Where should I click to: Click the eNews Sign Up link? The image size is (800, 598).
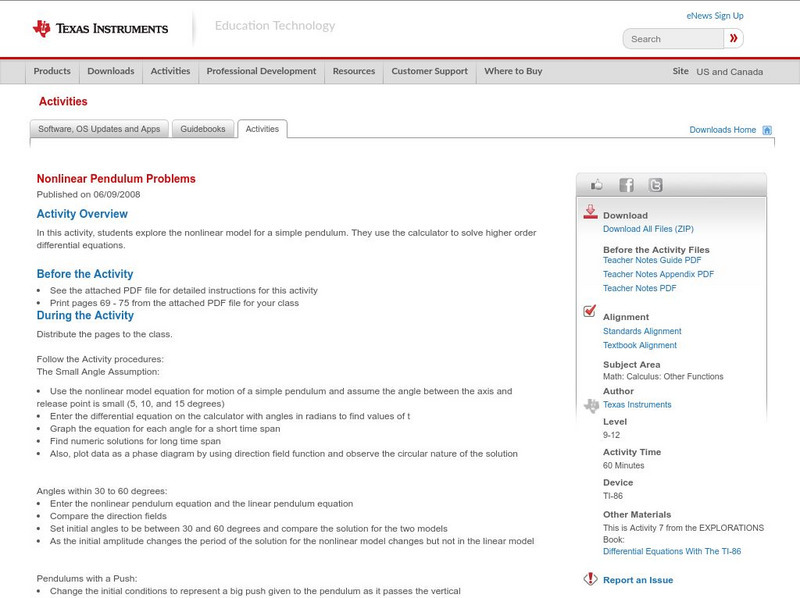pos(715,16)
